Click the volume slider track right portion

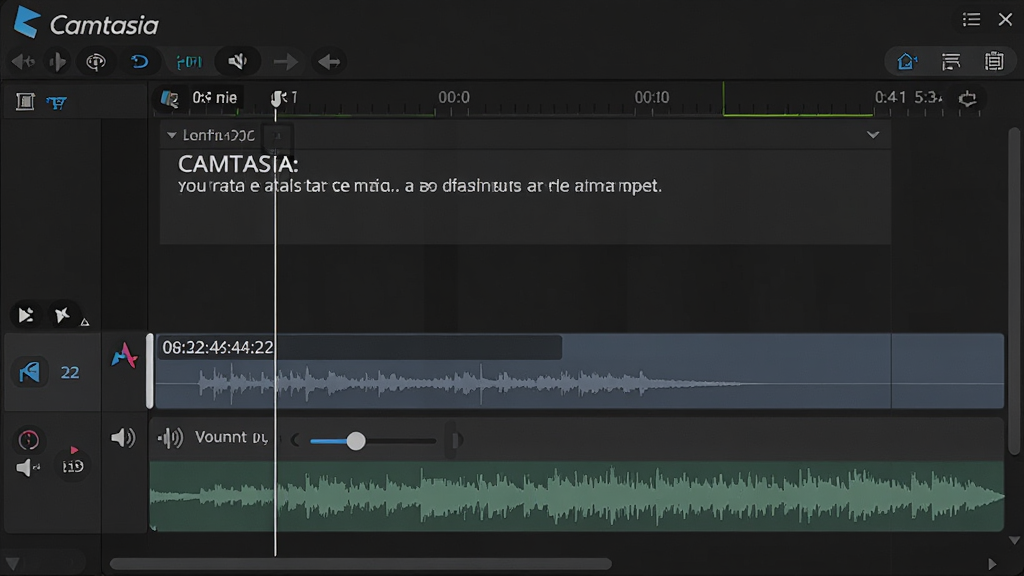click(x=400, y=441)
